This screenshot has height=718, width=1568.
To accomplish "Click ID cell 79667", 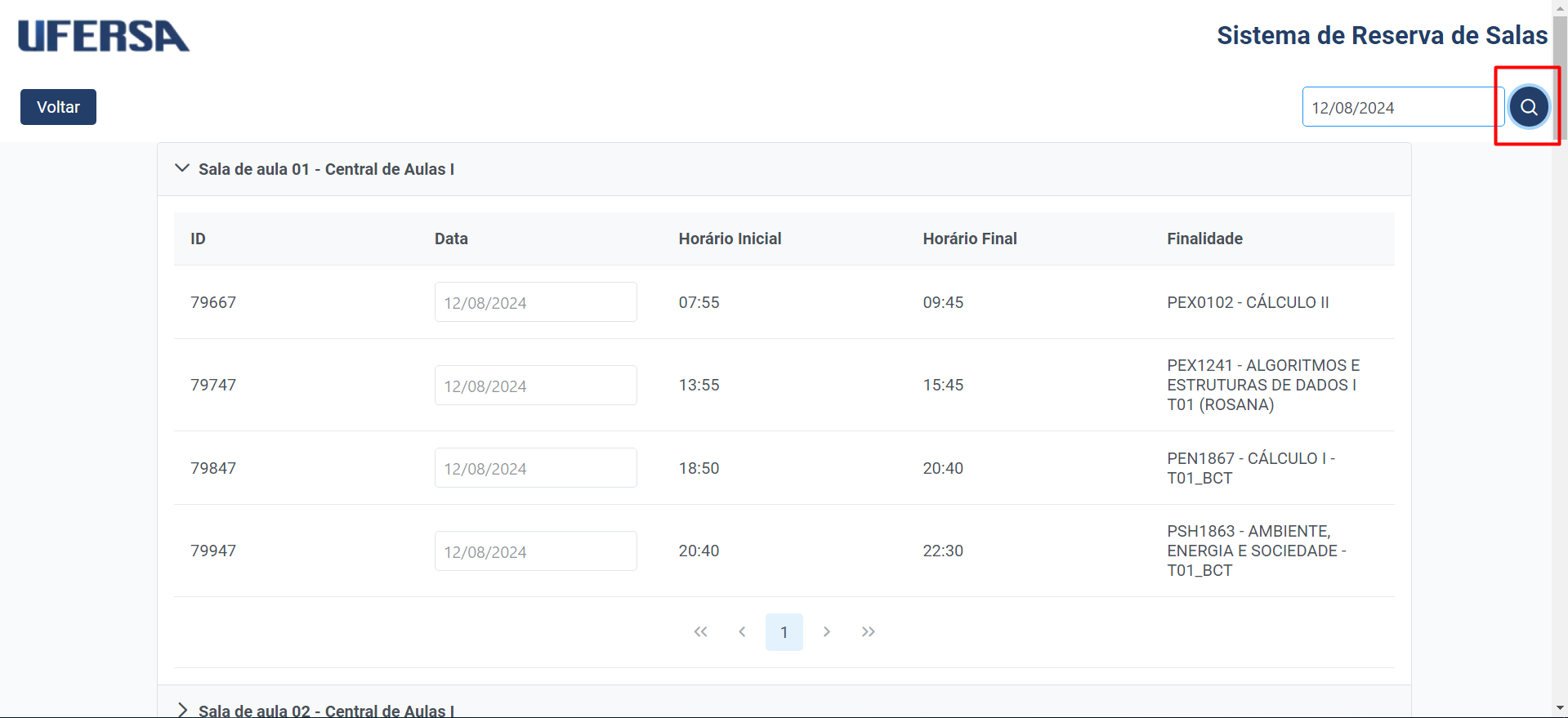I will click(213, 302).
